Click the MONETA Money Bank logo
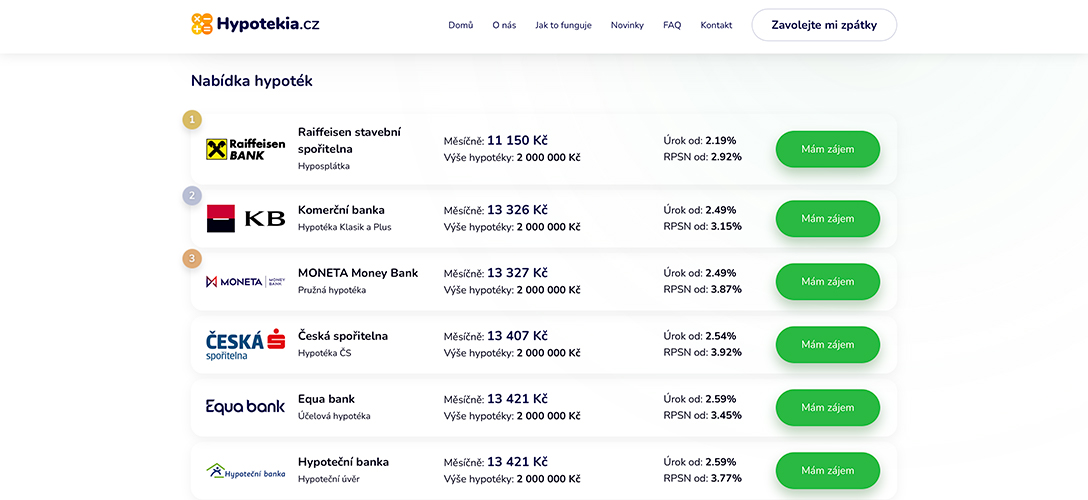 (246, 282)
